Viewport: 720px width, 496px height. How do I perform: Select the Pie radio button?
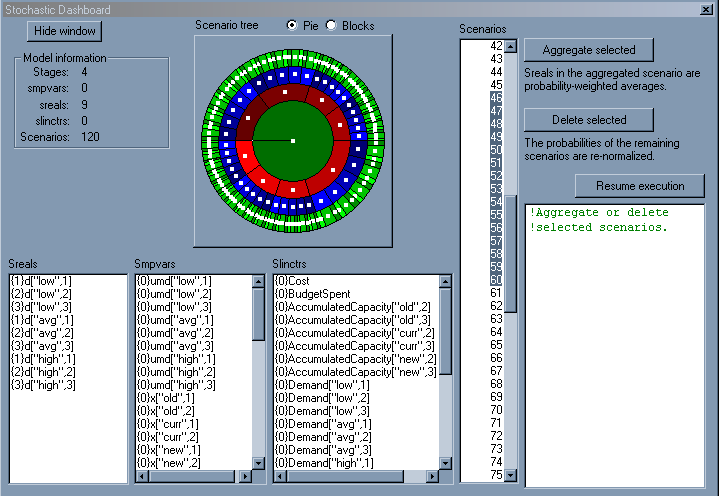click(292, 25)
